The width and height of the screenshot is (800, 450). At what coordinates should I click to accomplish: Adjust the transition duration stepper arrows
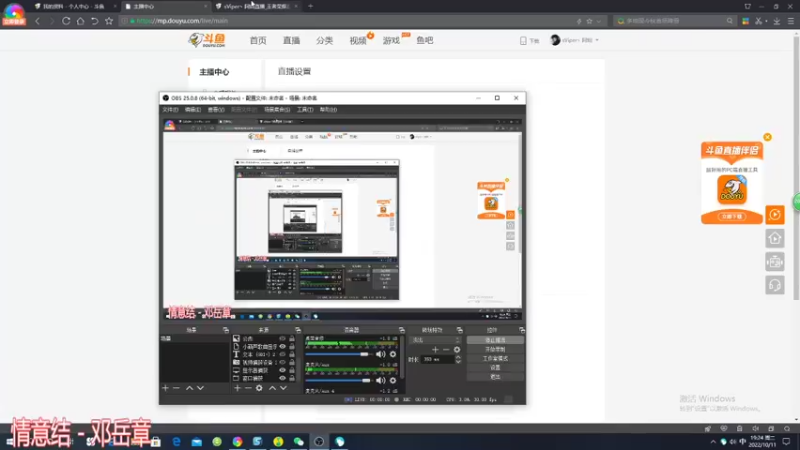(x=458, y=359)
